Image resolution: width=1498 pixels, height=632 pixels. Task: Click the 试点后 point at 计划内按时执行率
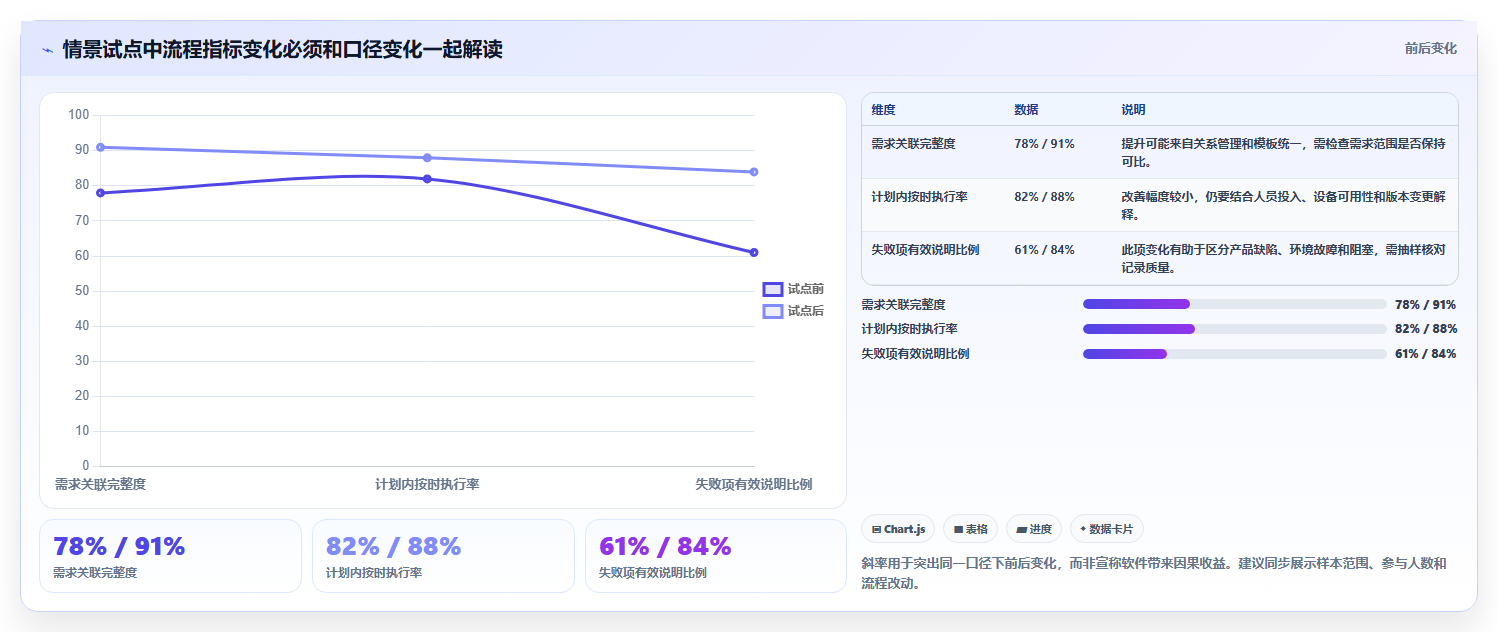click(x=427, y=158)
